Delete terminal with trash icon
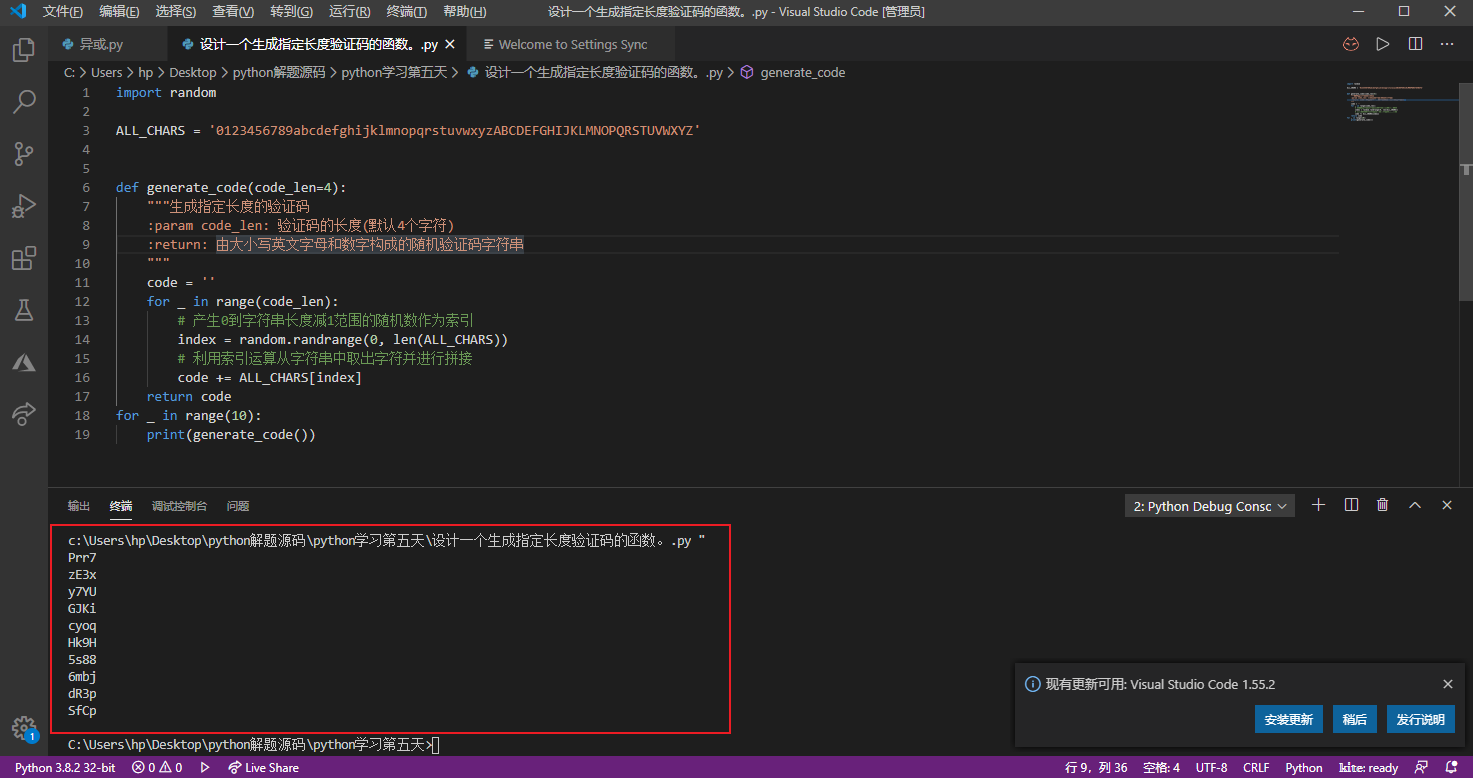1473x778 pixels. (1382, 506)
